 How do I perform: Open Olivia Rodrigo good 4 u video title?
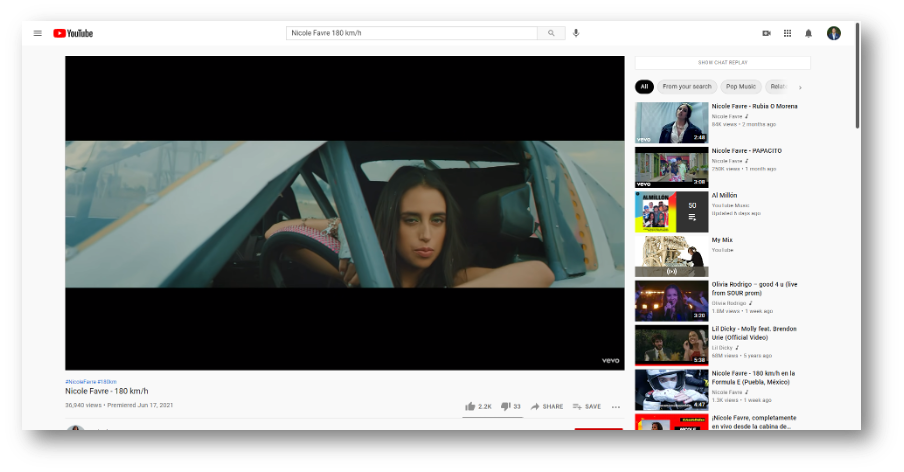tap(755, 288)
